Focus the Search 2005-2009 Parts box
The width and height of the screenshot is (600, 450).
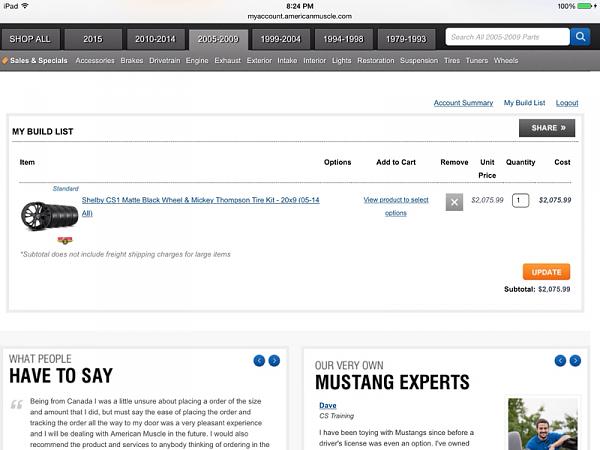[x=505, y=37]
